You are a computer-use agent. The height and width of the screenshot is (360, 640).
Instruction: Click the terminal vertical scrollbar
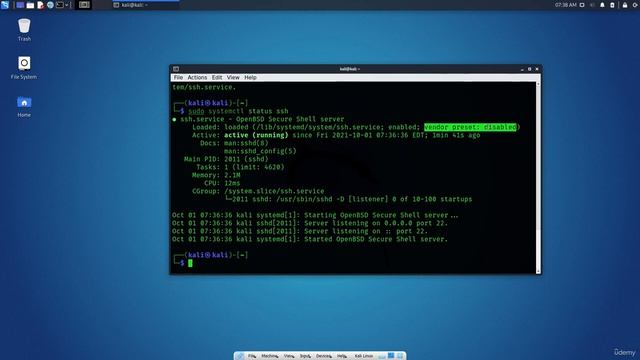(x=538, y=178)
